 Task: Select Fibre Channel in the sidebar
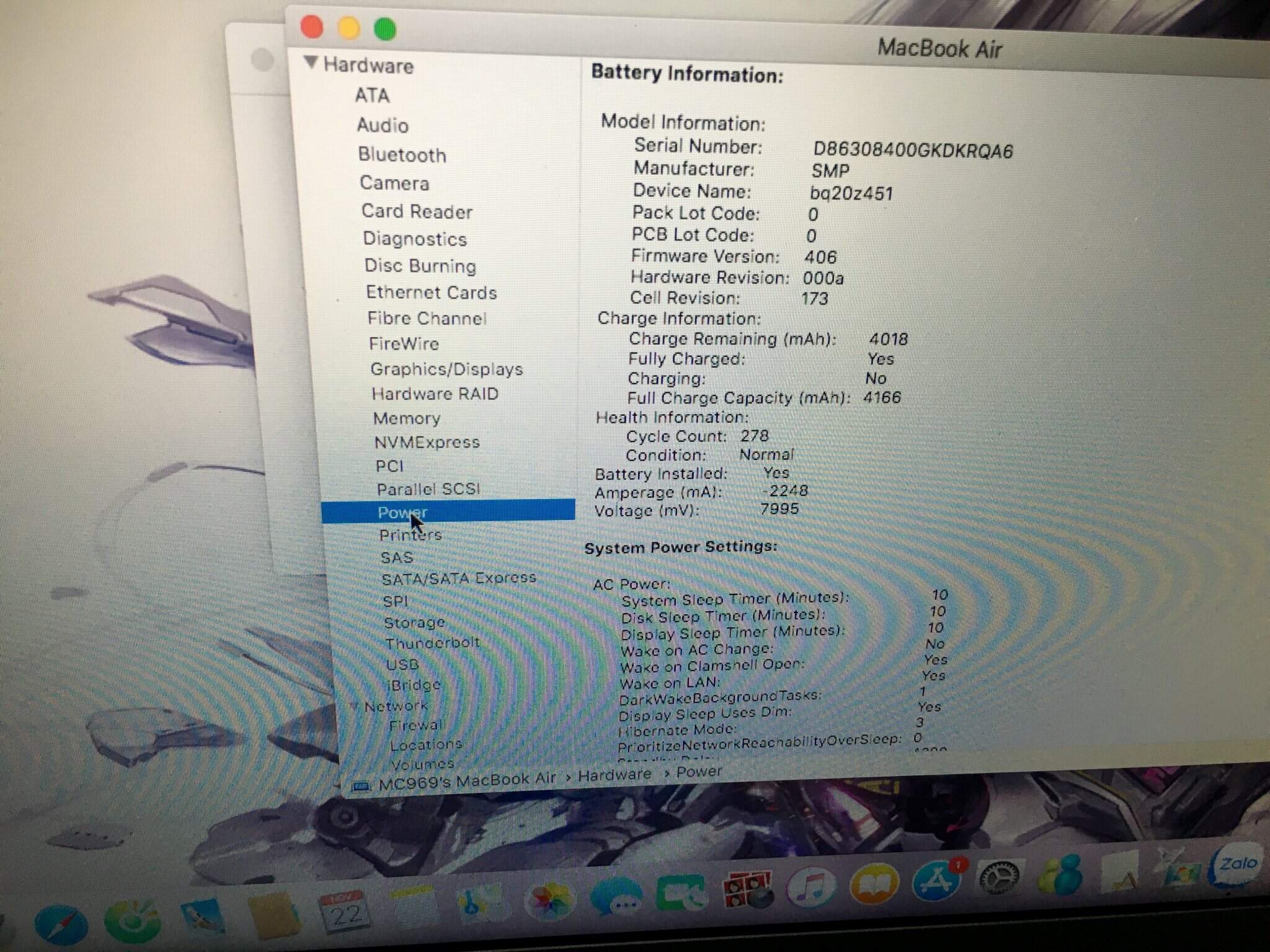(427, 319)
